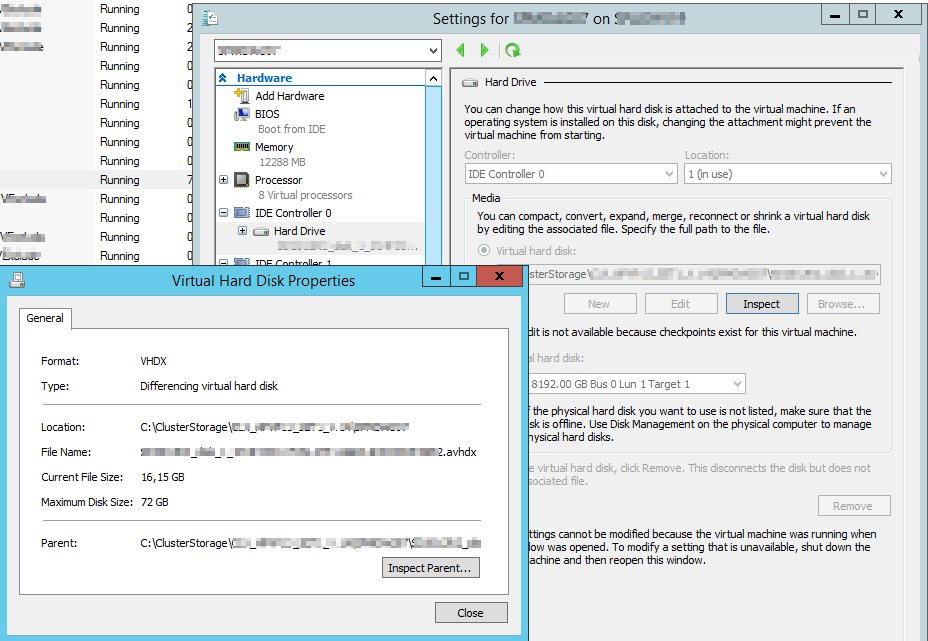Click the Browse... button
Image resolution: width=928 pixels, height=641 pixels.
[x=843, y=304]
